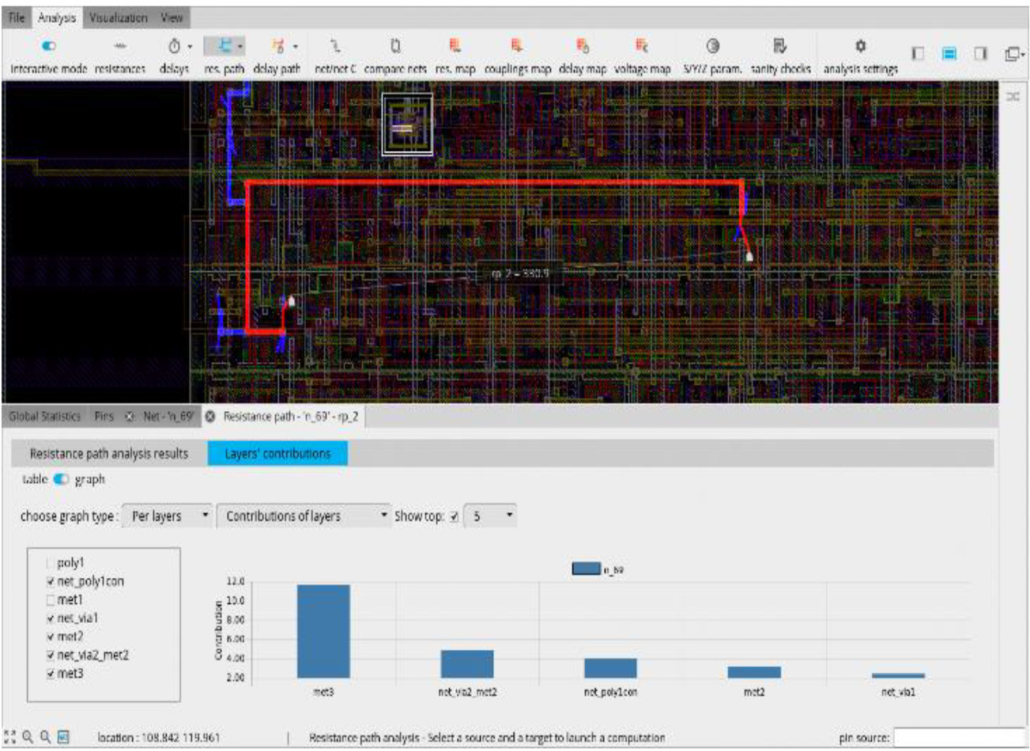This screenshot has width=1030, height=751.
Task: Click the white-framed cell thumbnail in layout
Action: [x=407, y=124]
